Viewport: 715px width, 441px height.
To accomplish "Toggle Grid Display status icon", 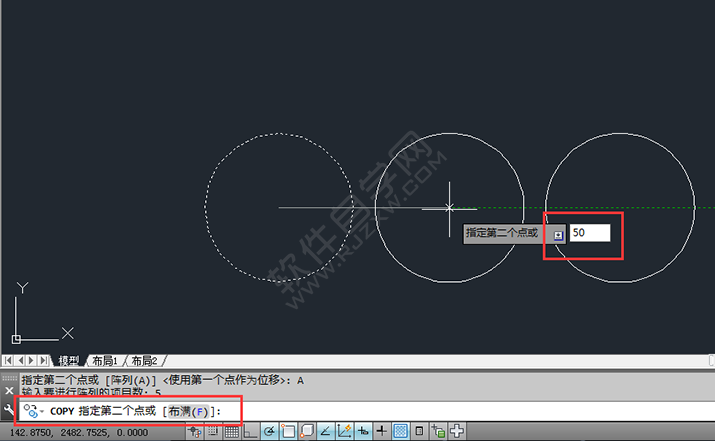I will pos(232,431).
